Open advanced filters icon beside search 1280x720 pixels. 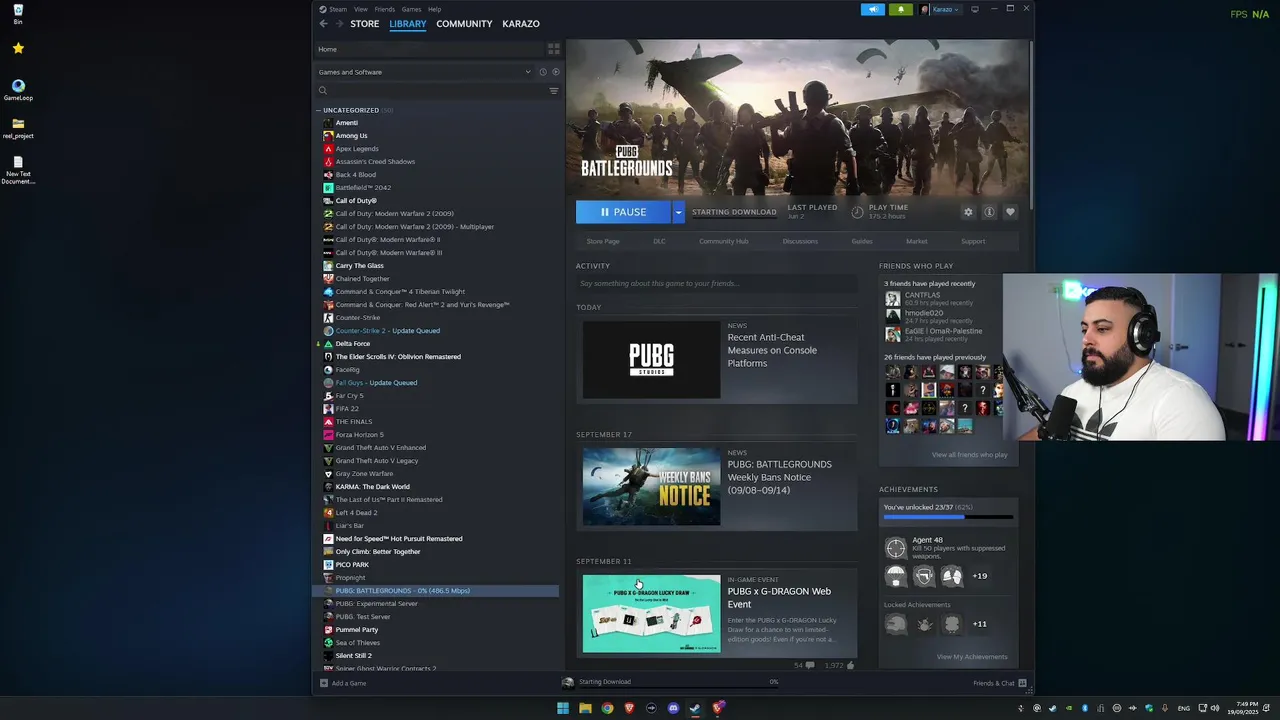click(x=553, y=91)
